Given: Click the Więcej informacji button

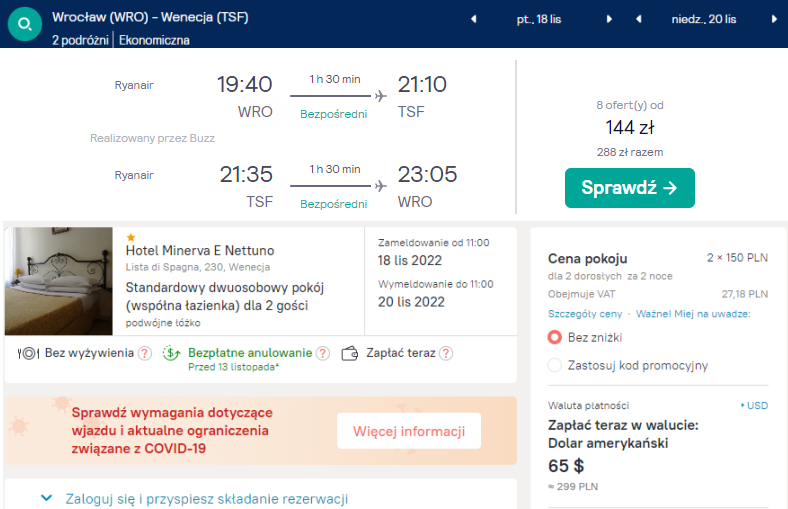Looking at the screenshot, I should [x=408, y=431].
